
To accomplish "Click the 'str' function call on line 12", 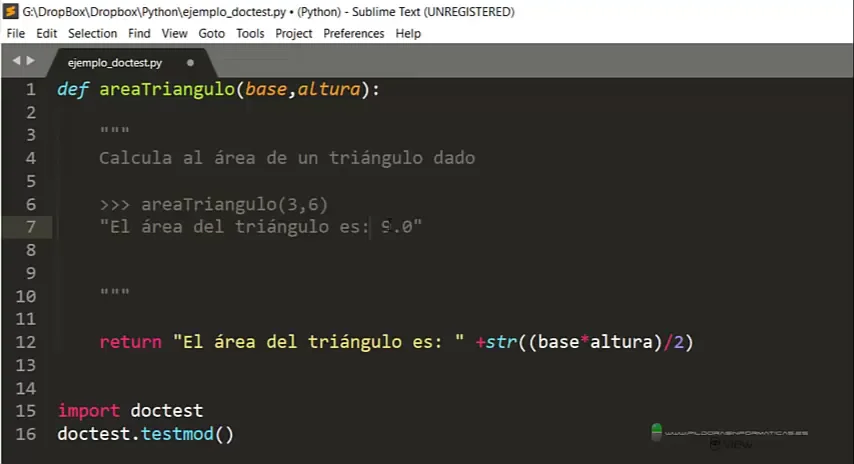I will tap(501, 342).
